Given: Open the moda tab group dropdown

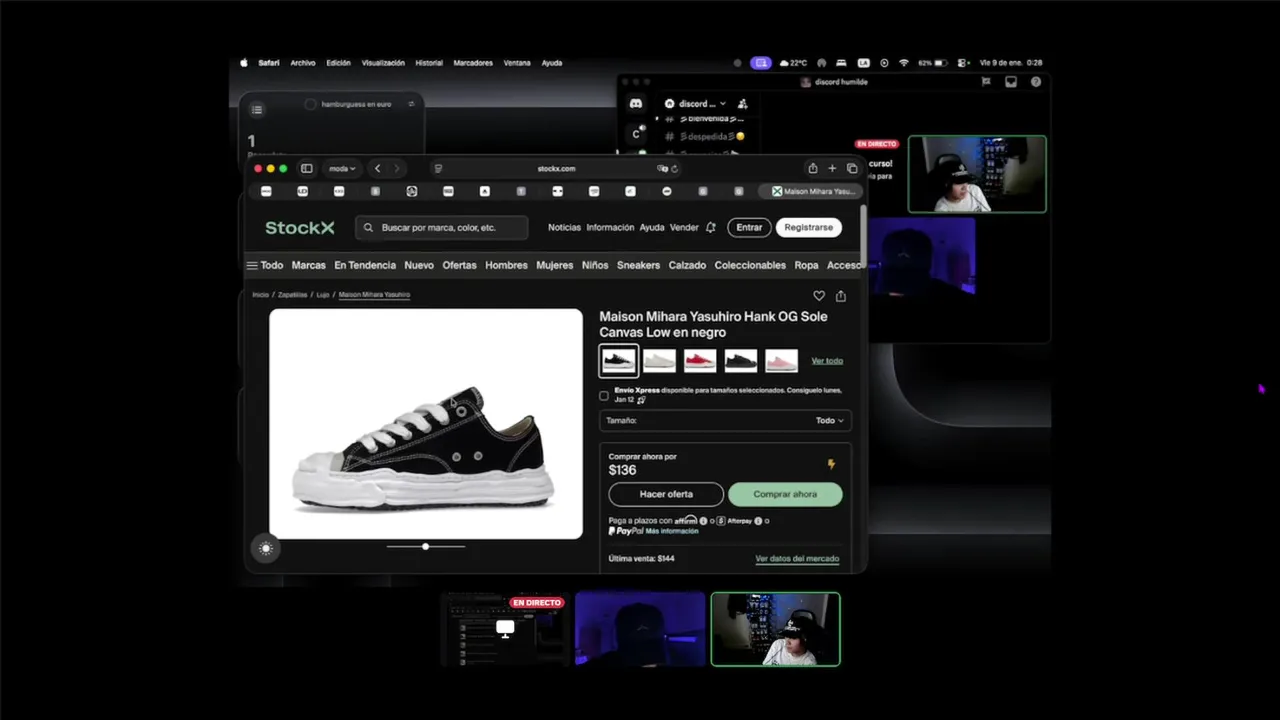Looking at the screenshot, I should [343, 168].
